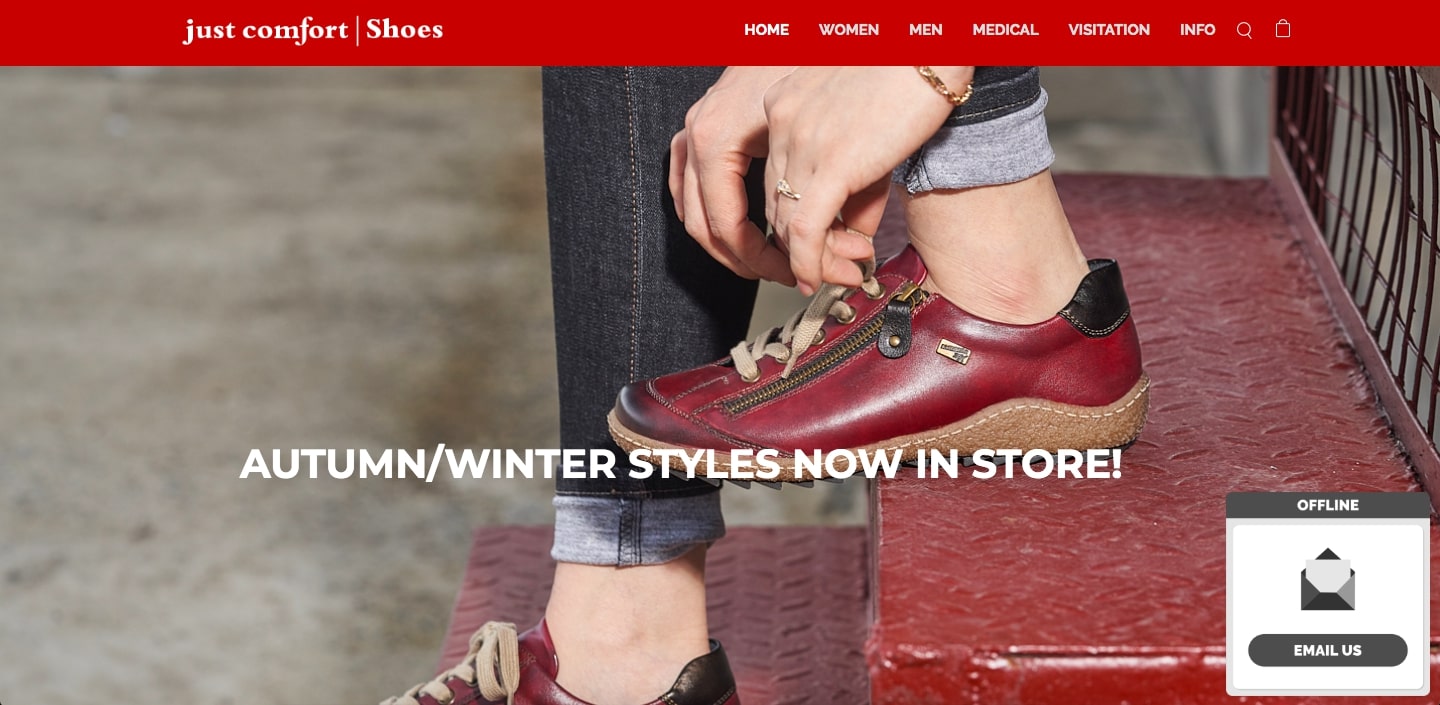Open the VISITATION menu
The height and width of the screenshot is (705, 1440).
coord(1109,30)
